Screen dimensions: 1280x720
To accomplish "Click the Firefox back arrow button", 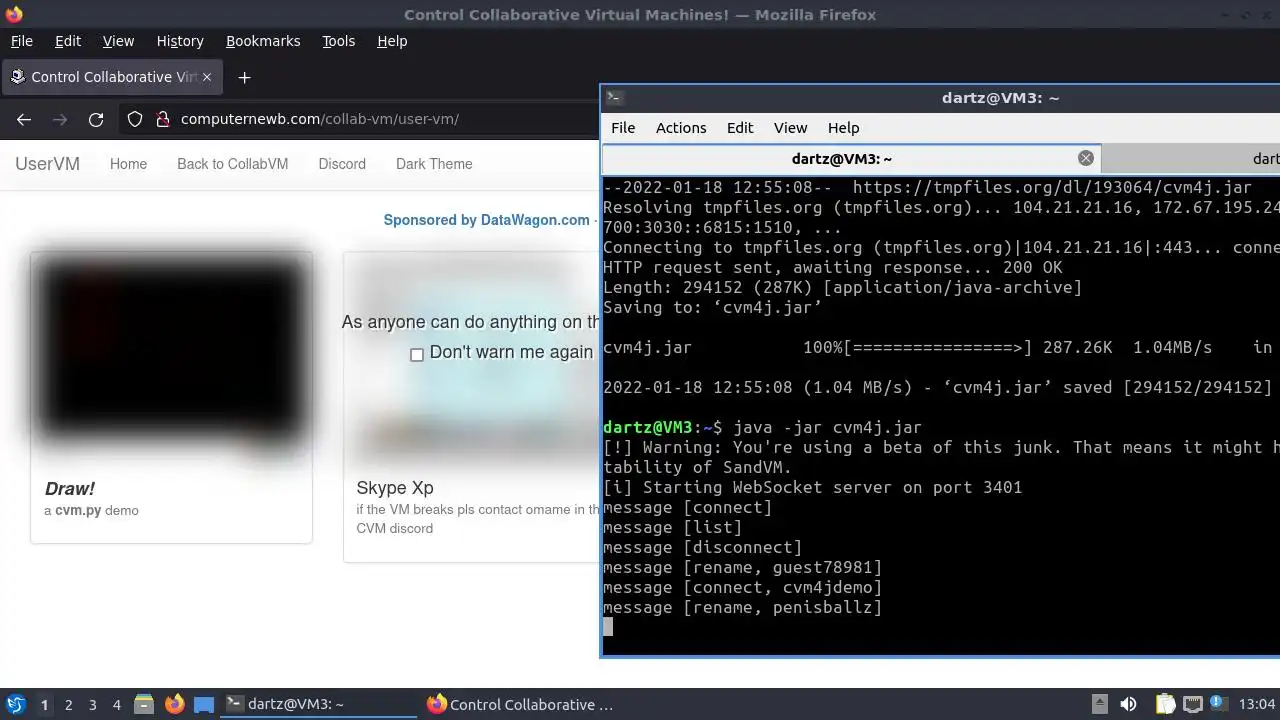I will click(x=24, y=119).
